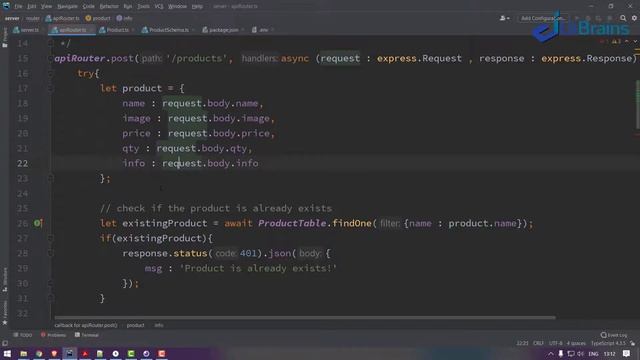The image size is (640, 360).
Task: Go to next highlighted error arrow
Action: 635,41
